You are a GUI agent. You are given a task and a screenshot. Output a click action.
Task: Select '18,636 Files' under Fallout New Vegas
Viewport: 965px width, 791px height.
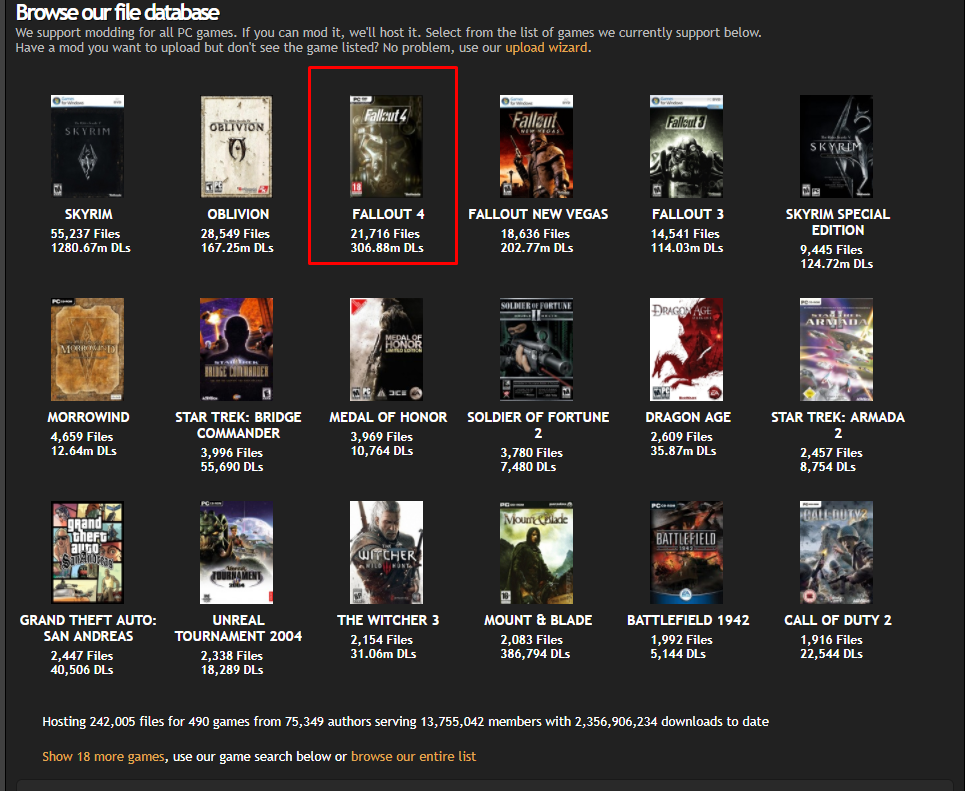click(x=535, y=234)
